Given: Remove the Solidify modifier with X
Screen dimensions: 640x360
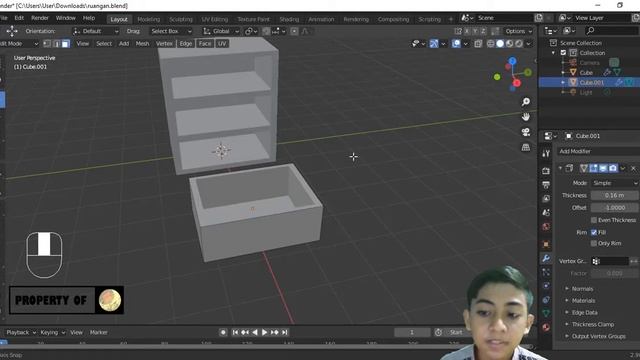Looking at the screenshot, I should tap(633, 168).
